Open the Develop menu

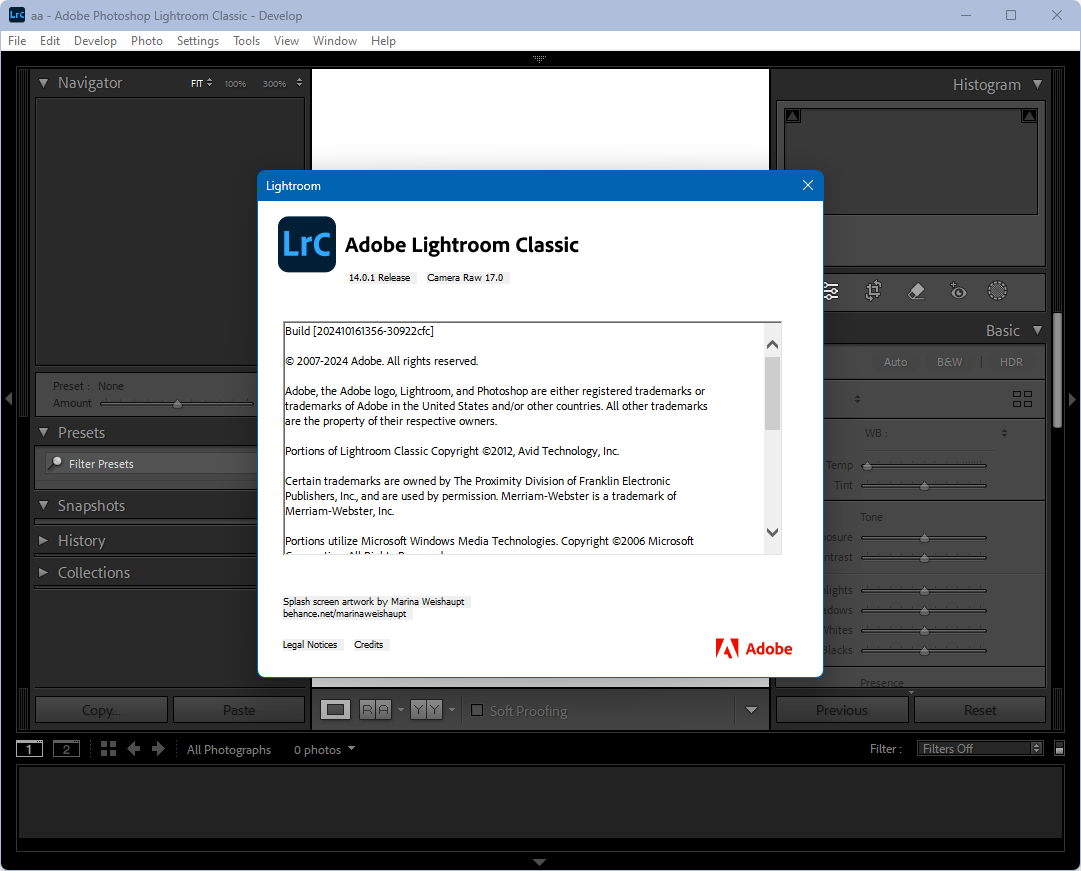pos(95,41)
